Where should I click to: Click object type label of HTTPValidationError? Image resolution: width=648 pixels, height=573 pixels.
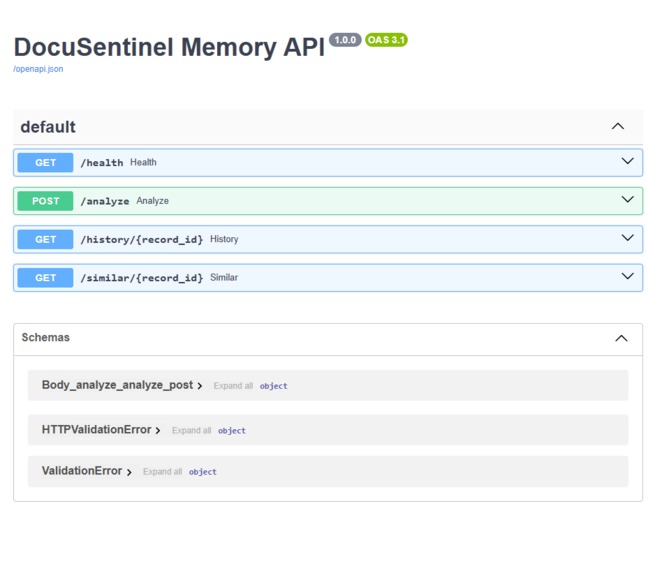[231, 430]
